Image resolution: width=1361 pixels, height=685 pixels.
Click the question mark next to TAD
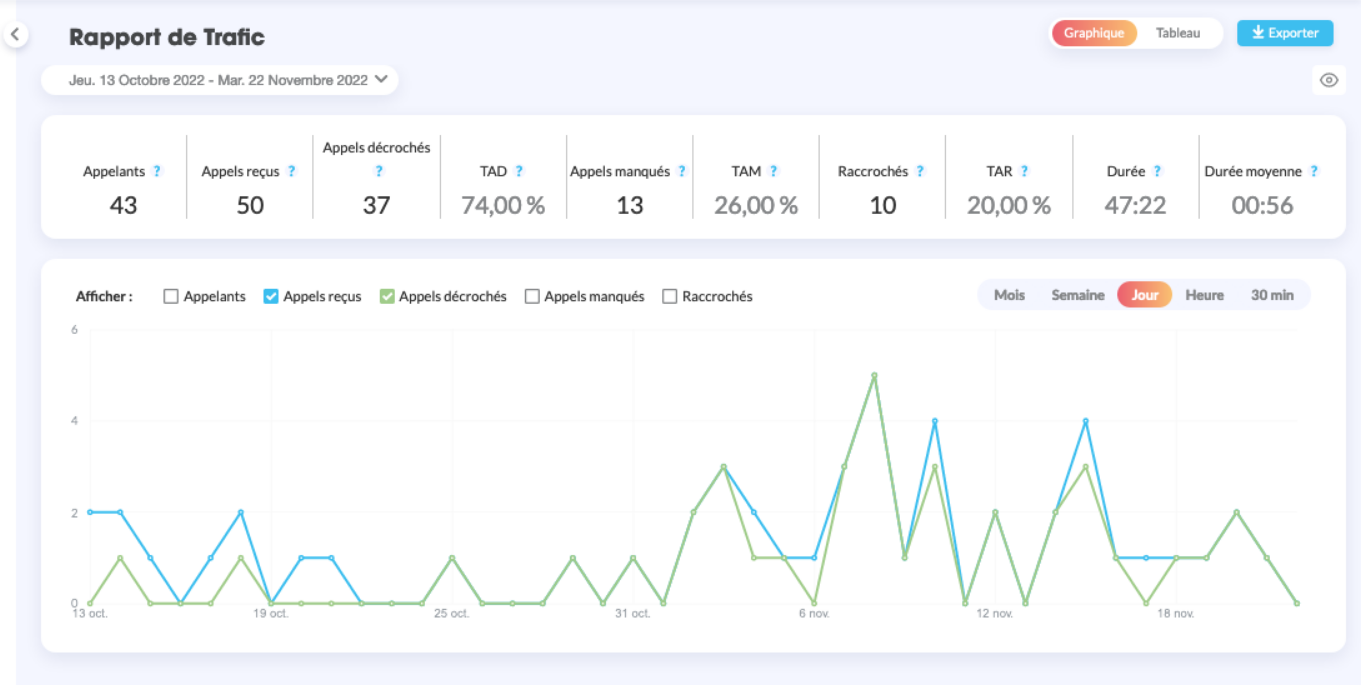pos(519,171)
